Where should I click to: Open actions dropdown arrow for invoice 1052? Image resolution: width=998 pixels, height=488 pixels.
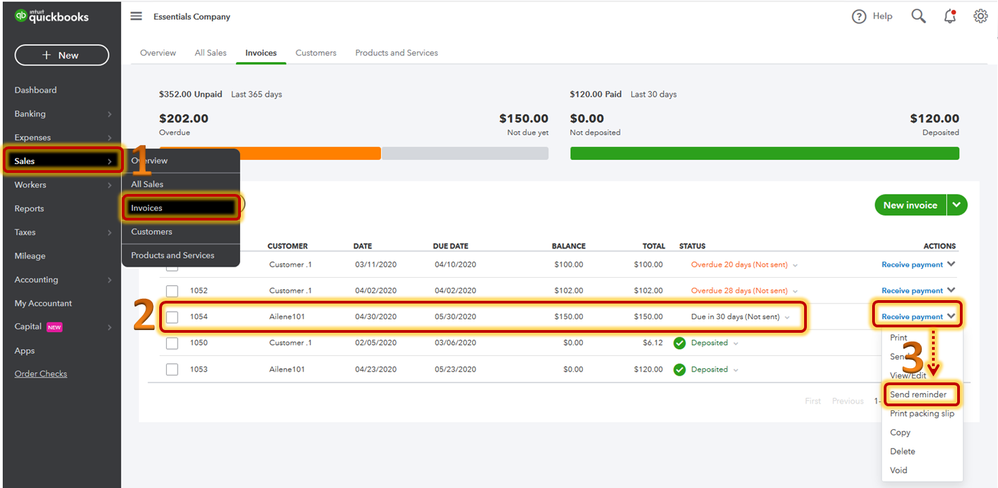pos(952,290)
